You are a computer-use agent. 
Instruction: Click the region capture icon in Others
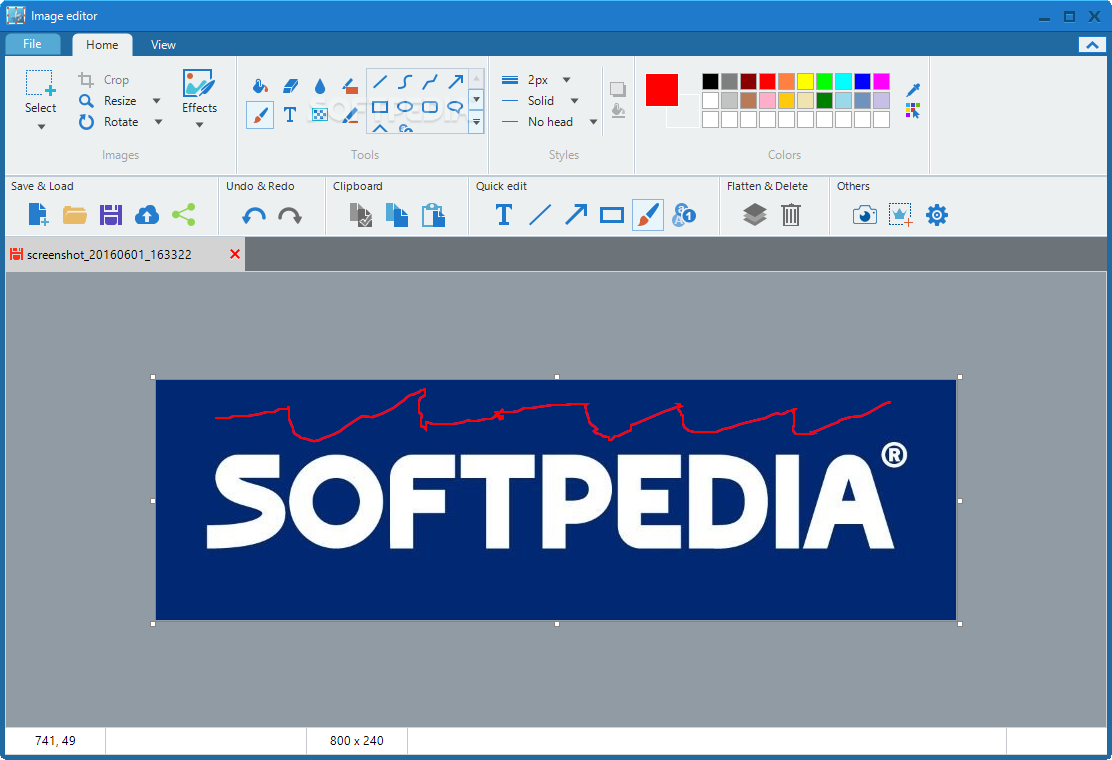(x=901, y=215)
